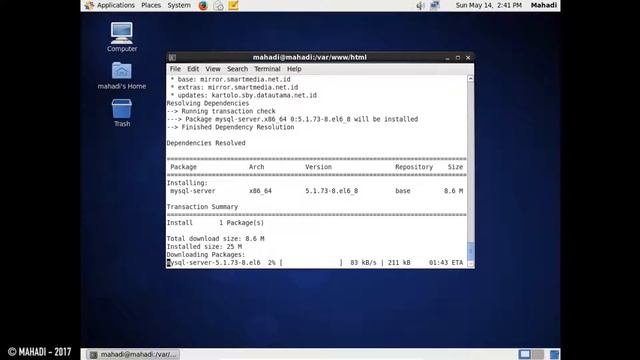640x360 pixels.
Task: Click the date and time clock
Action: click(x=489, y=5)
